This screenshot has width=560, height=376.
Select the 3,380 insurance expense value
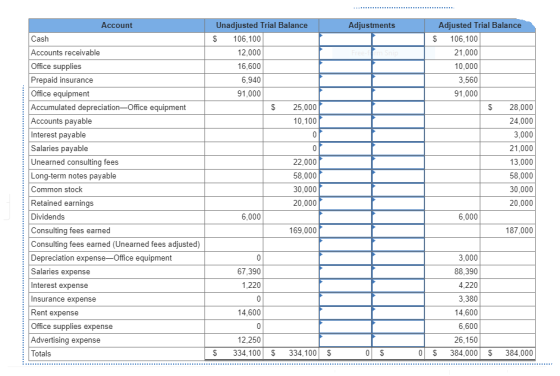coord(468,299)
